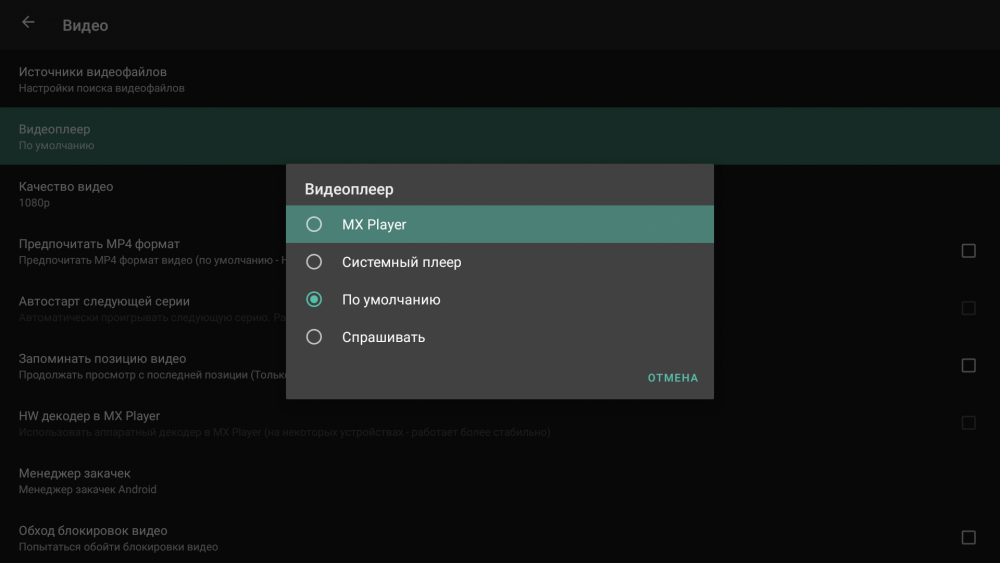Screen dimensions: 1000x563
Task: Select the MX Player radio button
Action: (314, 225)
